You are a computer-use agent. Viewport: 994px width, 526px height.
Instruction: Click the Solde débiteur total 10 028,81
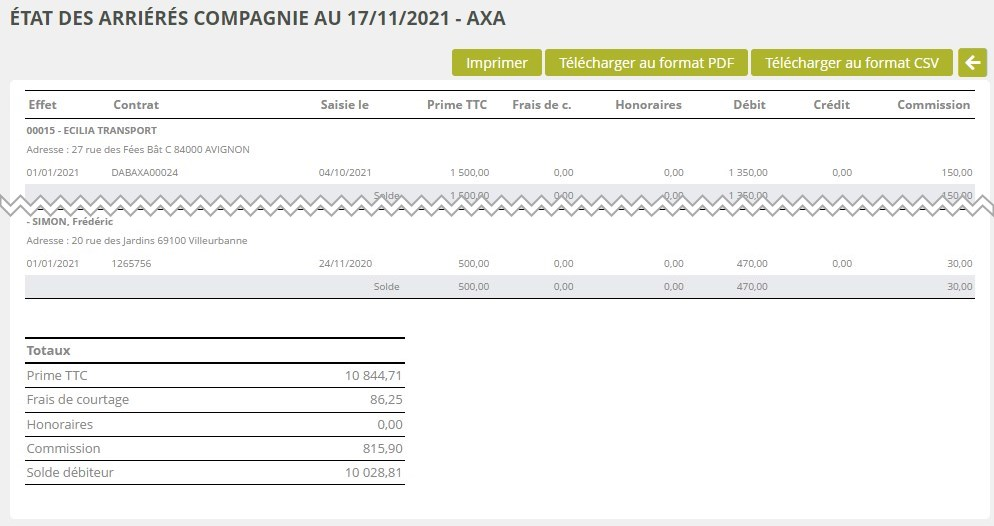[x=374, y=473]
